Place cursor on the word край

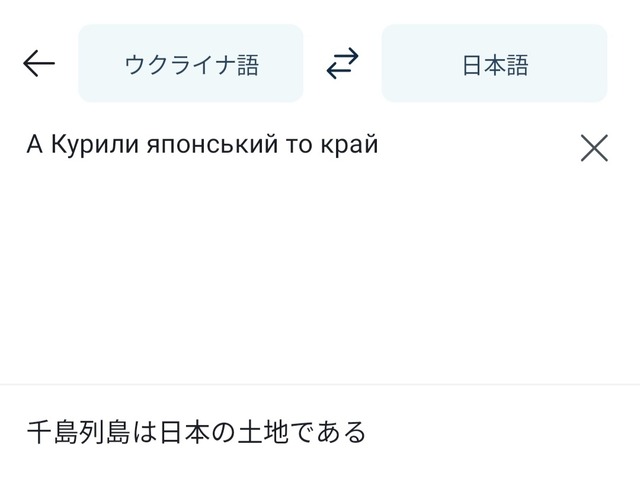click(x=349, y=144)
